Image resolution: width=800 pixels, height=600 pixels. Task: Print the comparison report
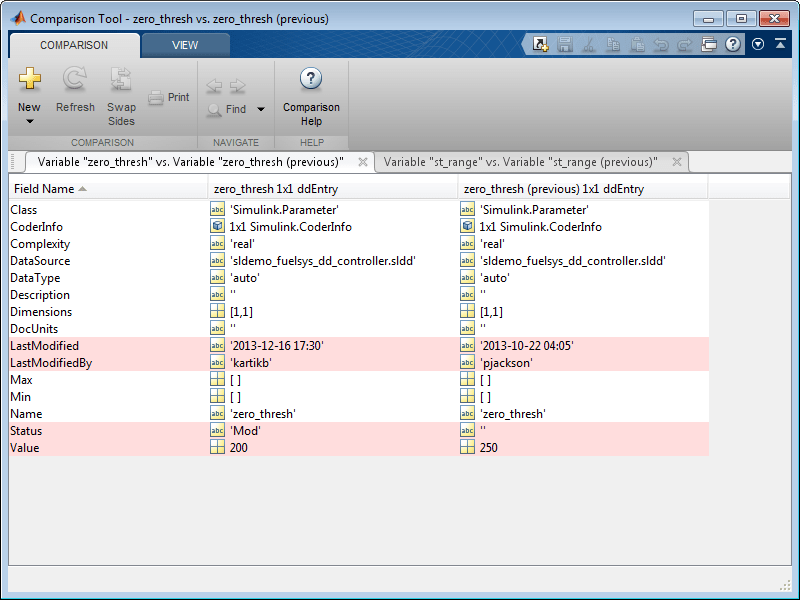[169, 97]
